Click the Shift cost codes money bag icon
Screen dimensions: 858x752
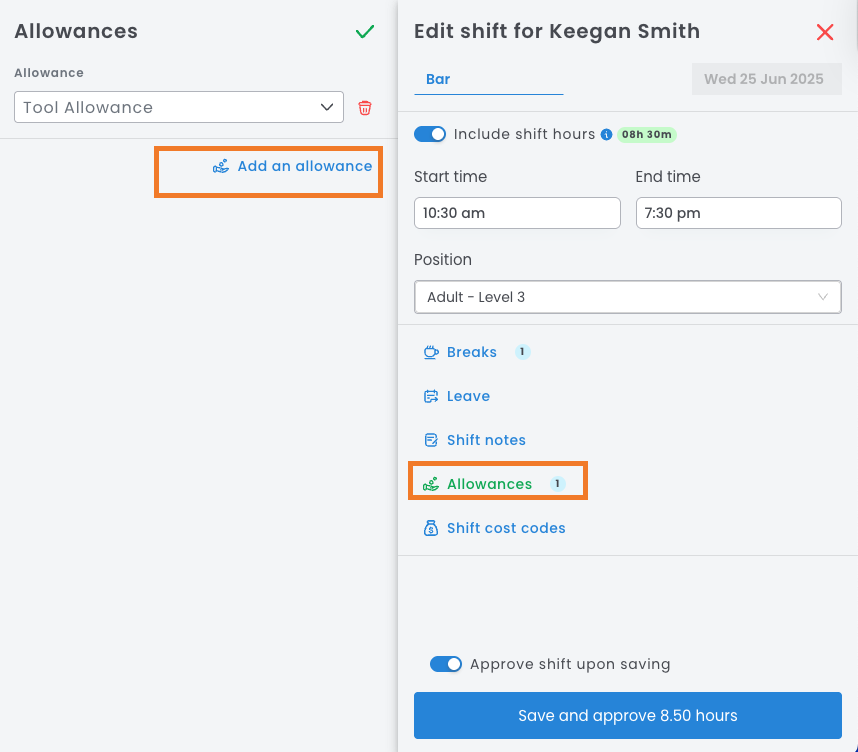(431, 528)
